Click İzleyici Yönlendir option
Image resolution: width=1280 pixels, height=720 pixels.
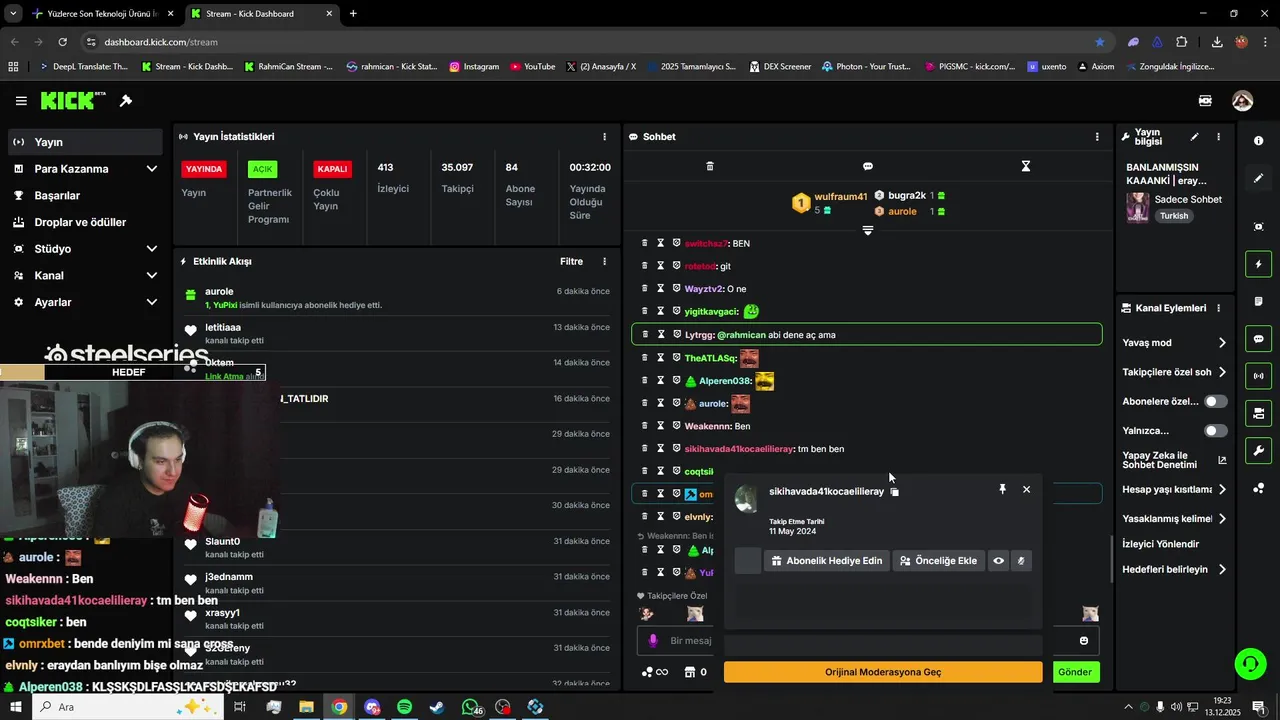1161,544
